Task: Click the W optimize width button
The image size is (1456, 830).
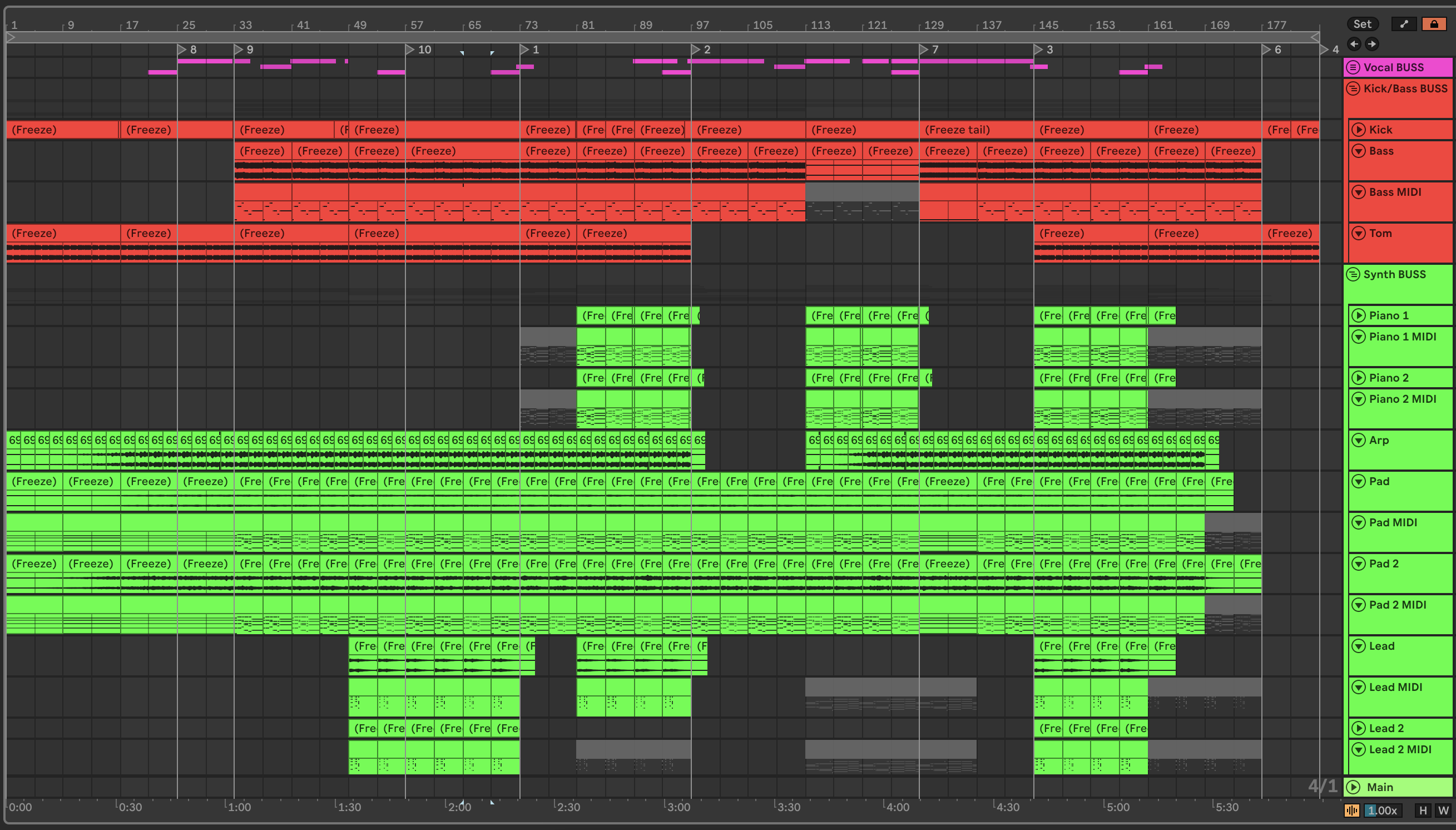Action: click(x=1443, y=810)
